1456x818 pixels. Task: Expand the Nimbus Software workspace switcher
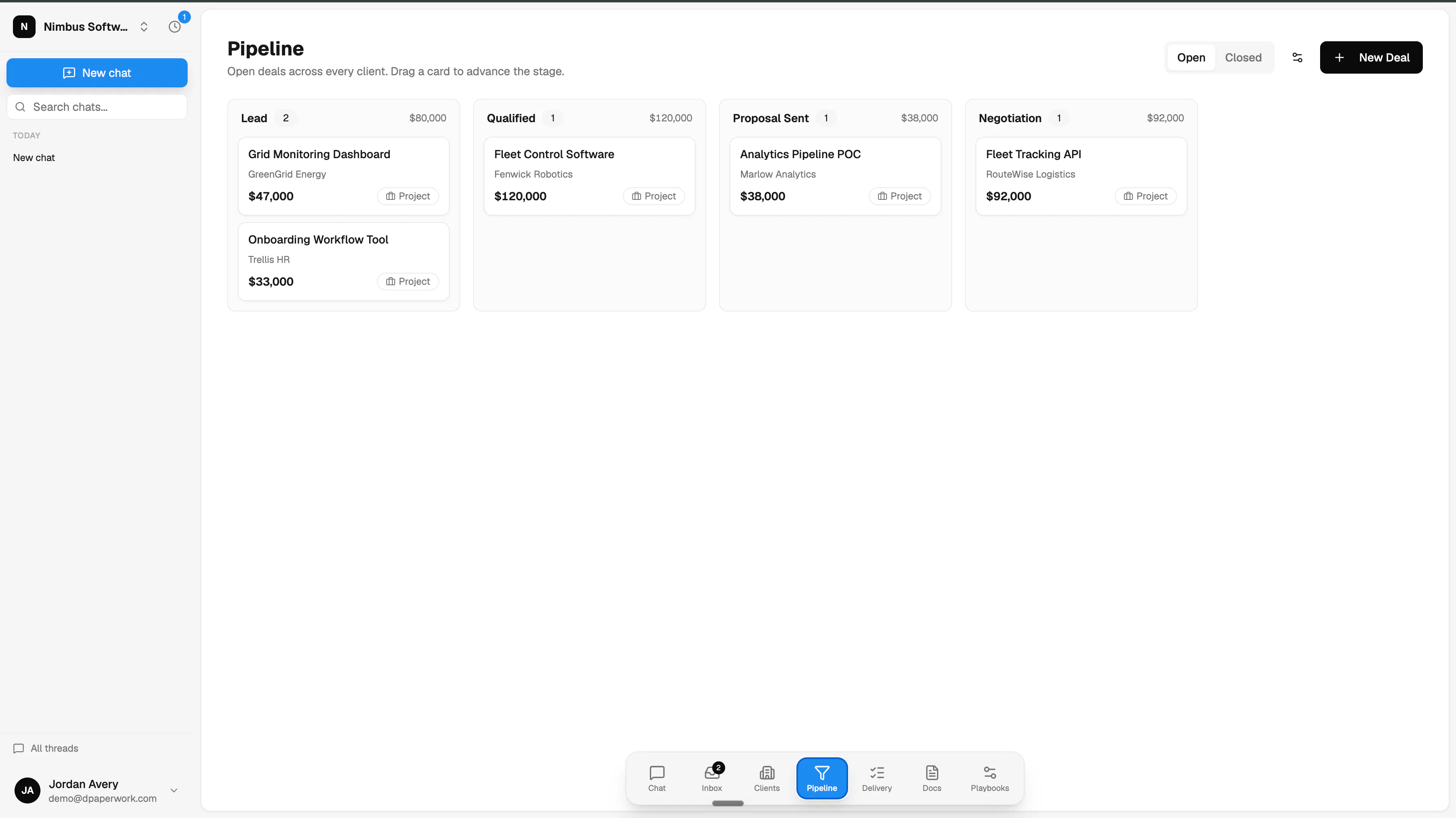[x=144, y=27]
